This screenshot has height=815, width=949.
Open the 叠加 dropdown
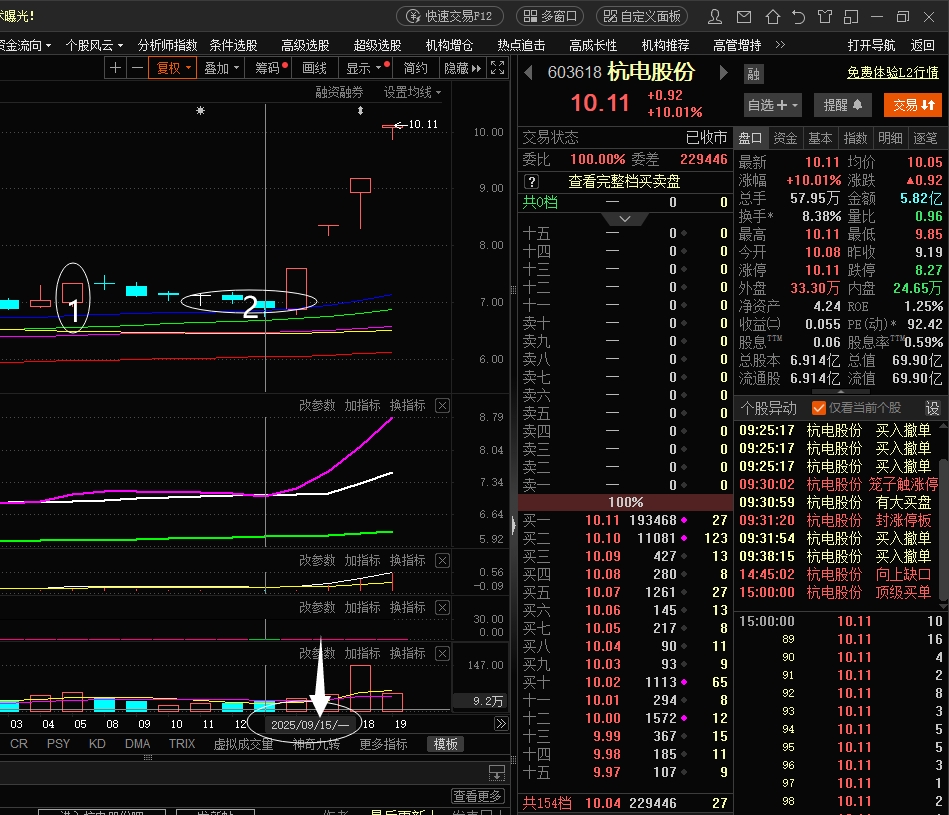coord(222,68)
